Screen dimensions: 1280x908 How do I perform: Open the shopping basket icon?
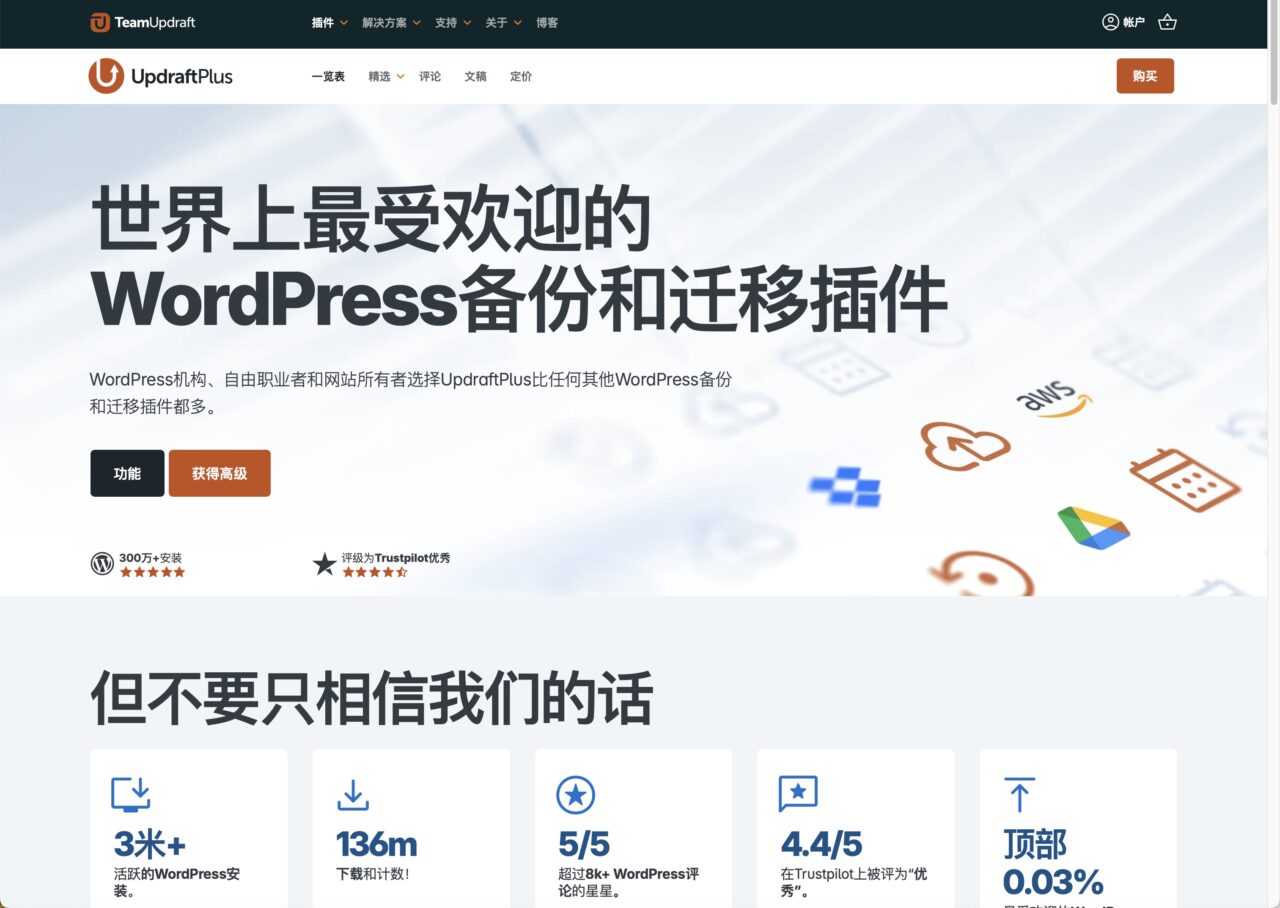tap(1167, 22)
